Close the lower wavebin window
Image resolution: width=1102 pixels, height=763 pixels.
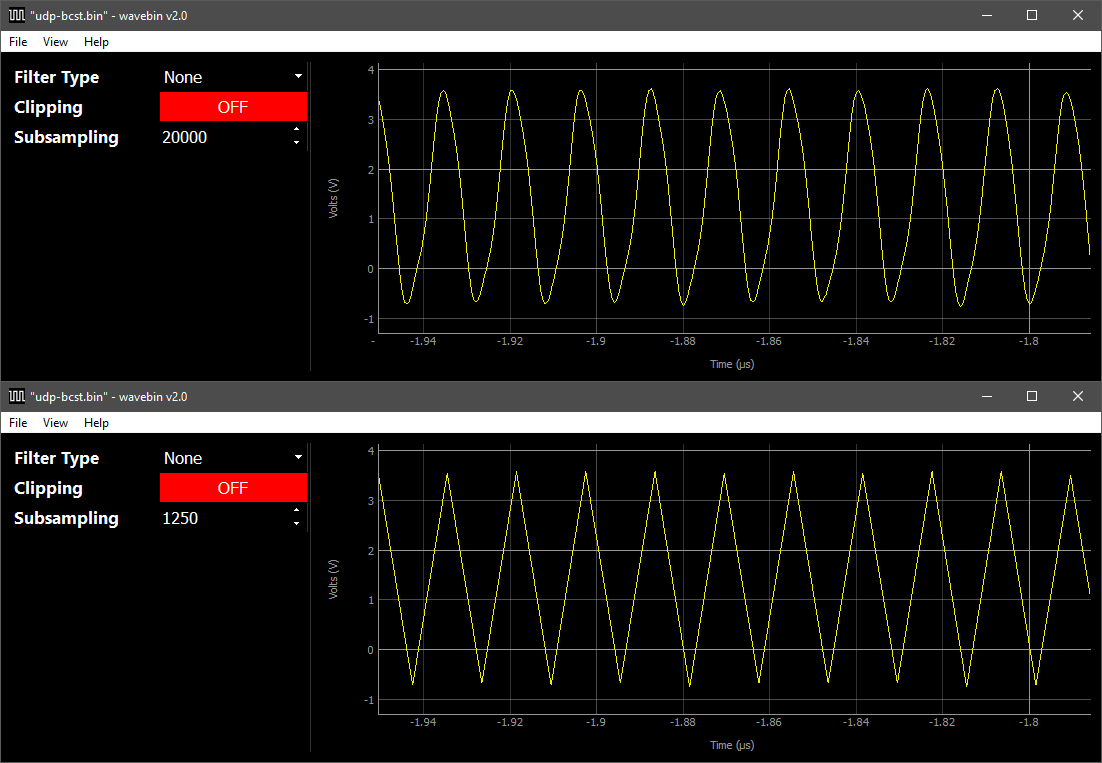(1078, 396)
